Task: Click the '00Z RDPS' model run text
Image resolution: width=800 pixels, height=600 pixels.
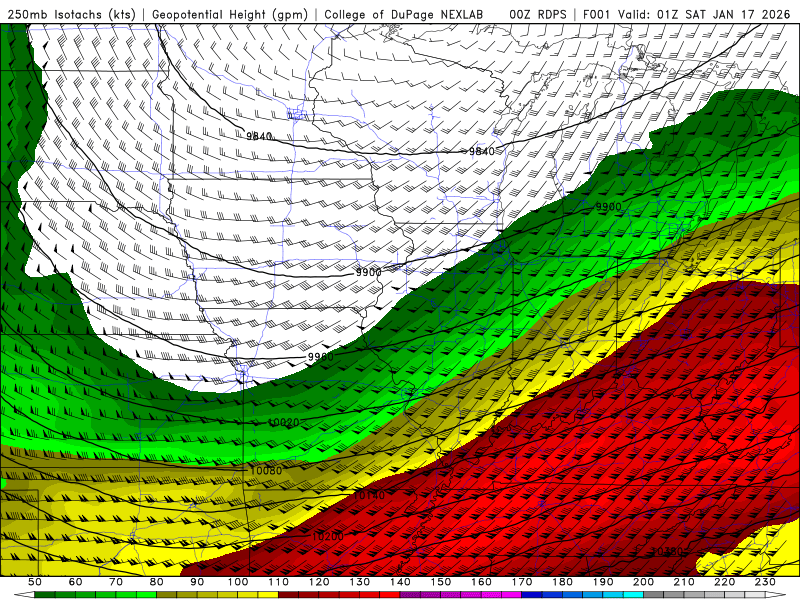Action: click(538, 14)
